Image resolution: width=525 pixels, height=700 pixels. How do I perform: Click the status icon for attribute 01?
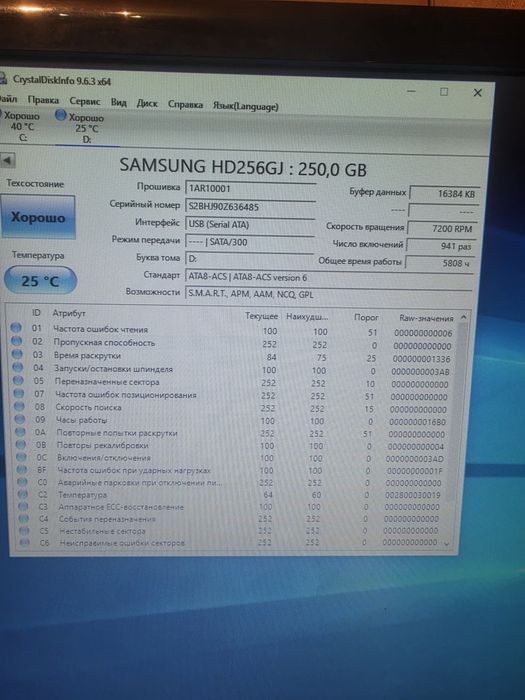click(x=16, y=327)
